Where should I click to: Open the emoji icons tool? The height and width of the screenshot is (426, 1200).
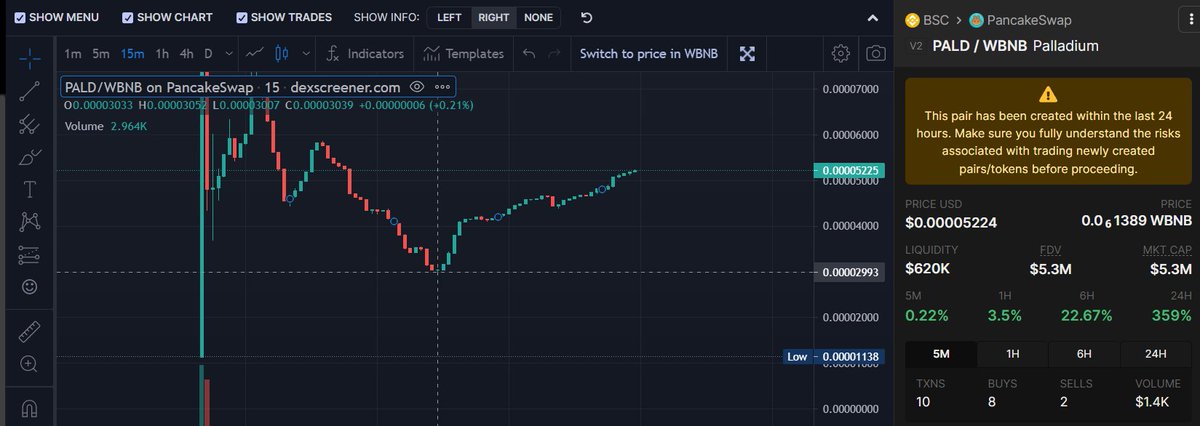29,287
